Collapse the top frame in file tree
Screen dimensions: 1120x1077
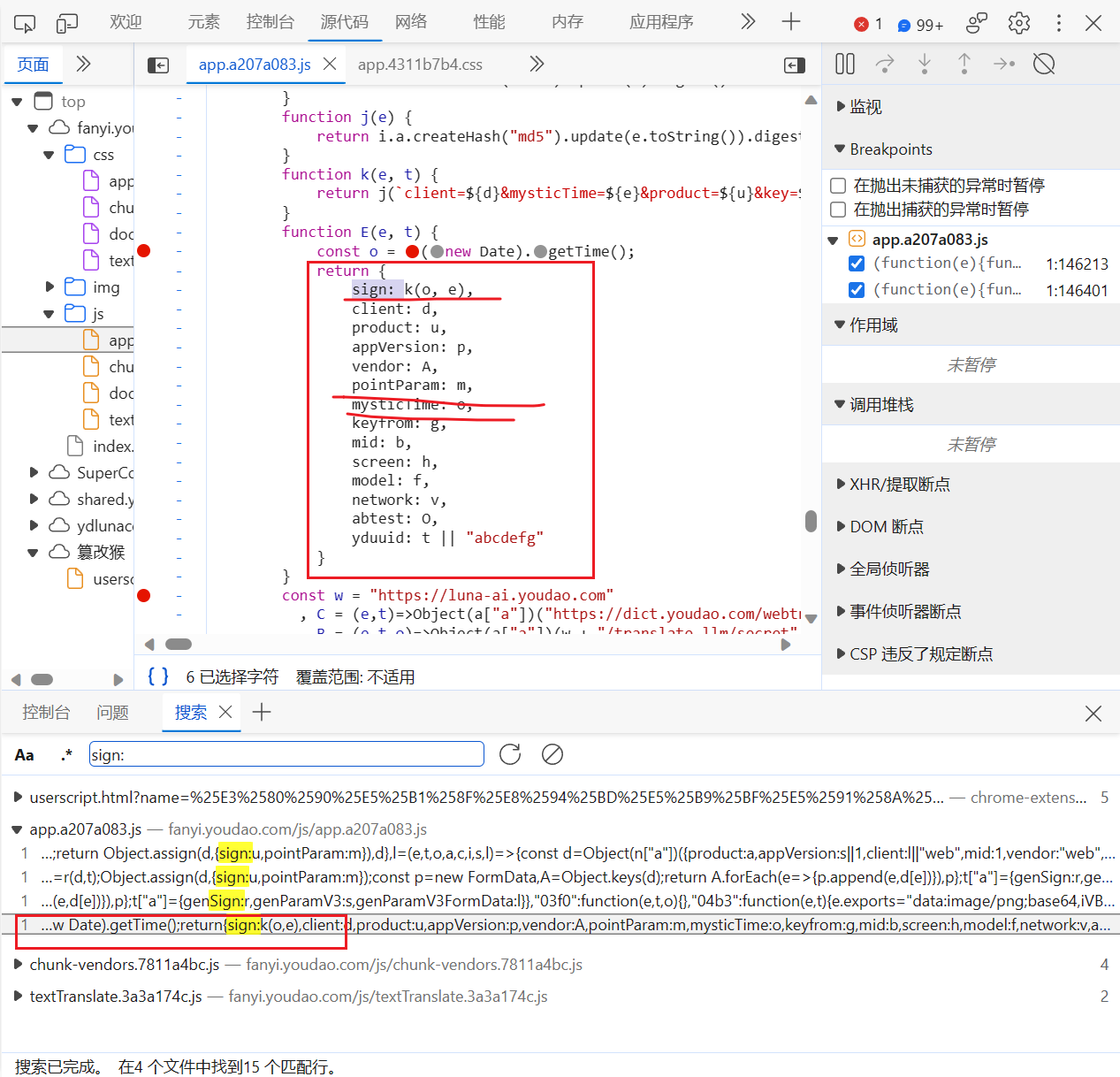click(17, 102)
